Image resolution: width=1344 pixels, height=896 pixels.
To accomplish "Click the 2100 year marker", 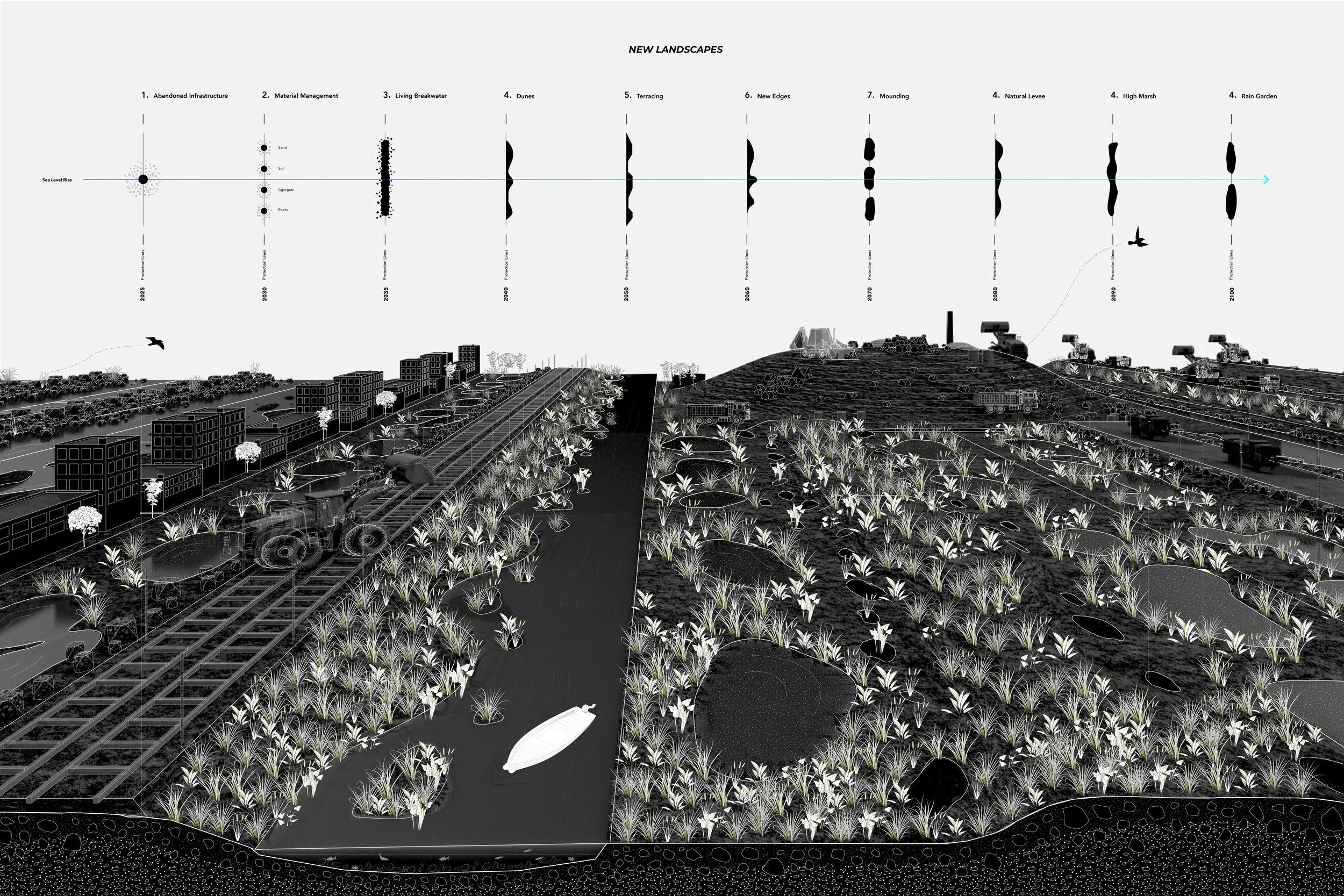I will pos(1232,293).
